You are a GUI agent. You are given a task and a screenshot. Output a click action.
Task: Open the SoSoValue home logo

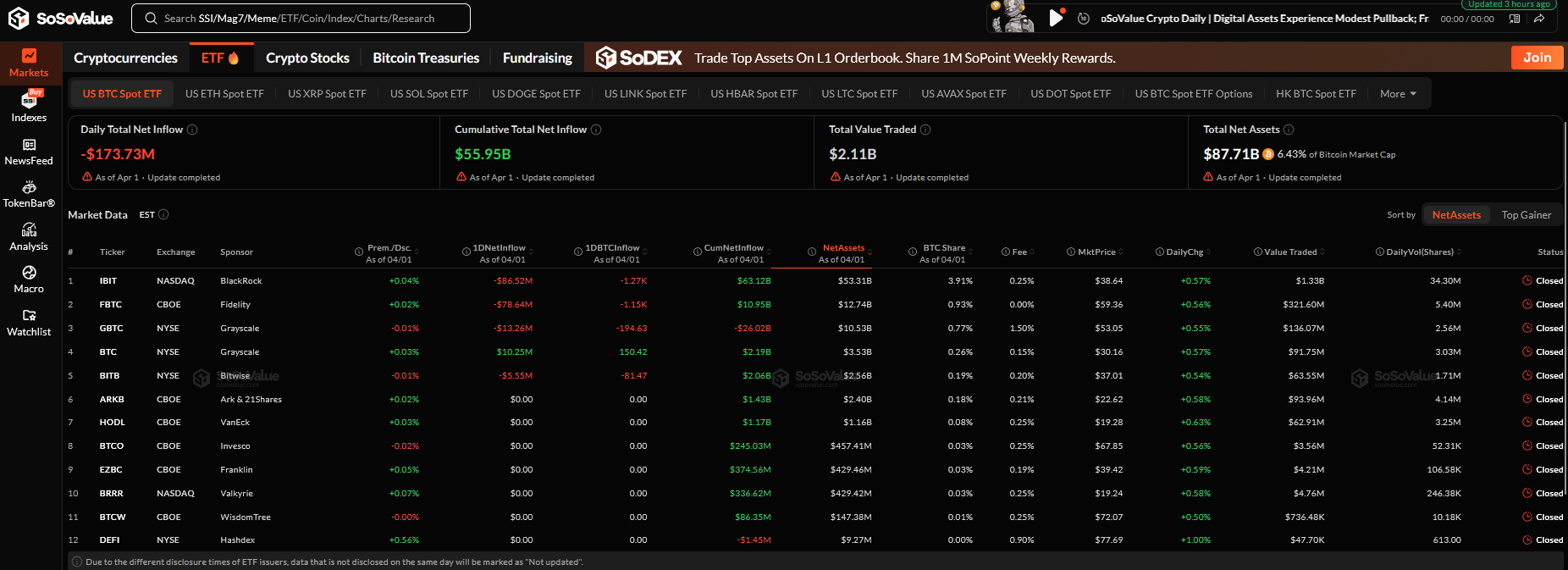tap(60, 18)
